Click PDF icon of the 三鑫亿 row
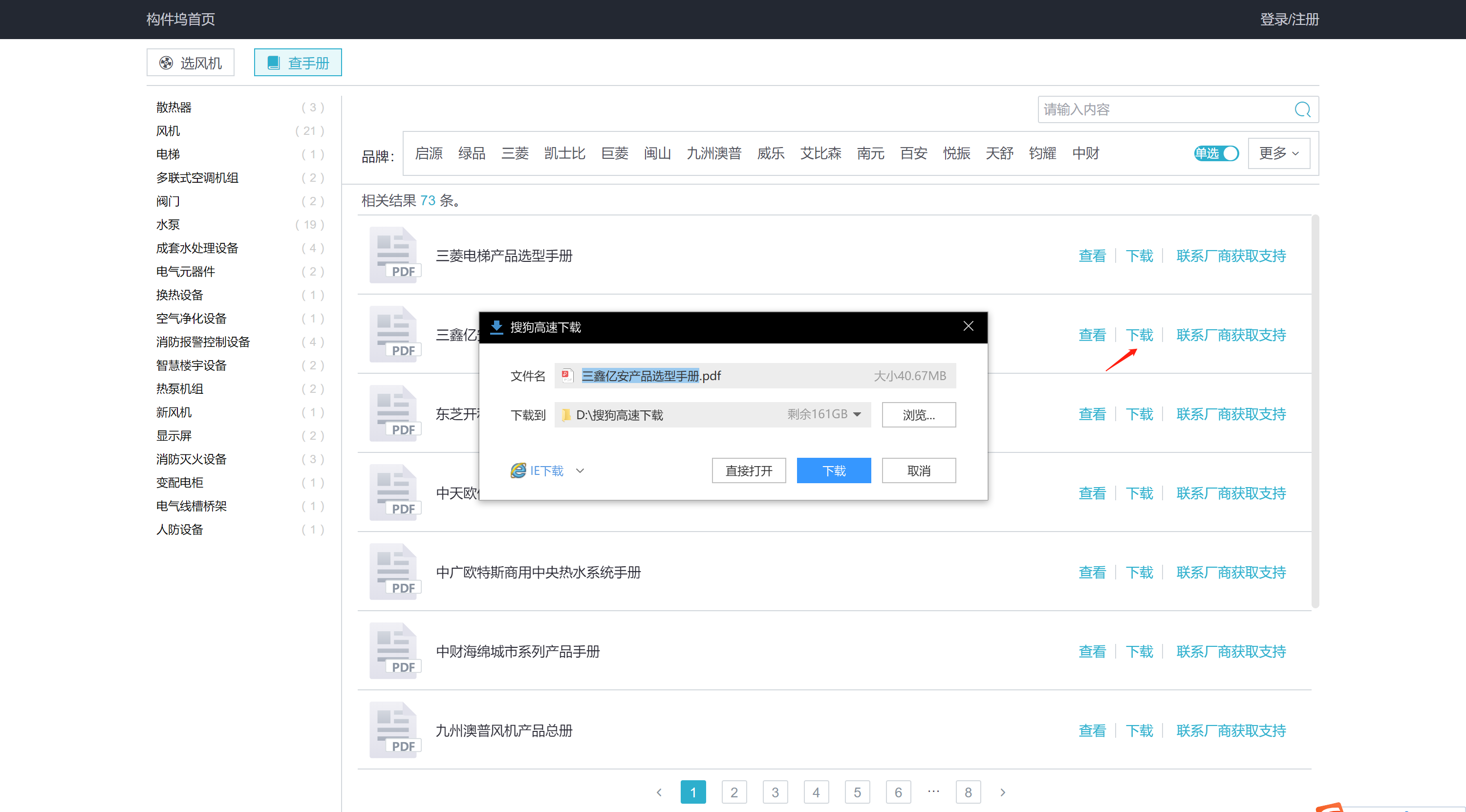This screenshot has height=812, width=1466. click(395, 334)
